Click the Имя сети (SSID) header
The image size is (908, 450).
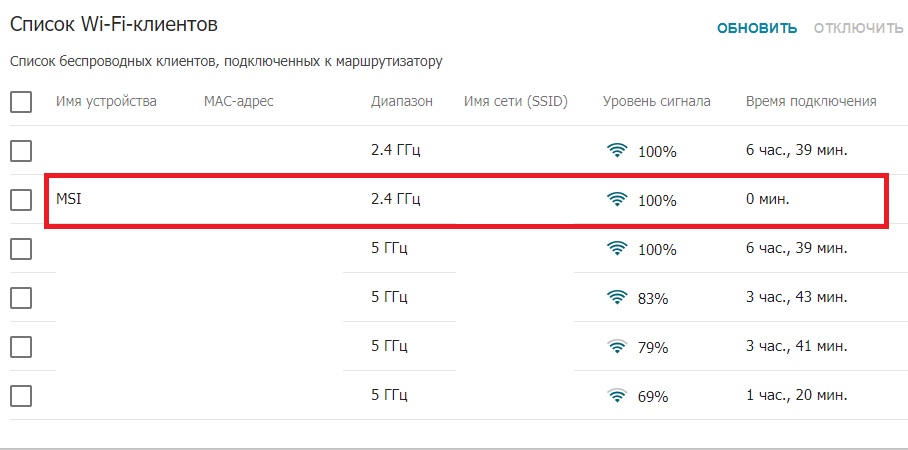[x=516, y=101]
